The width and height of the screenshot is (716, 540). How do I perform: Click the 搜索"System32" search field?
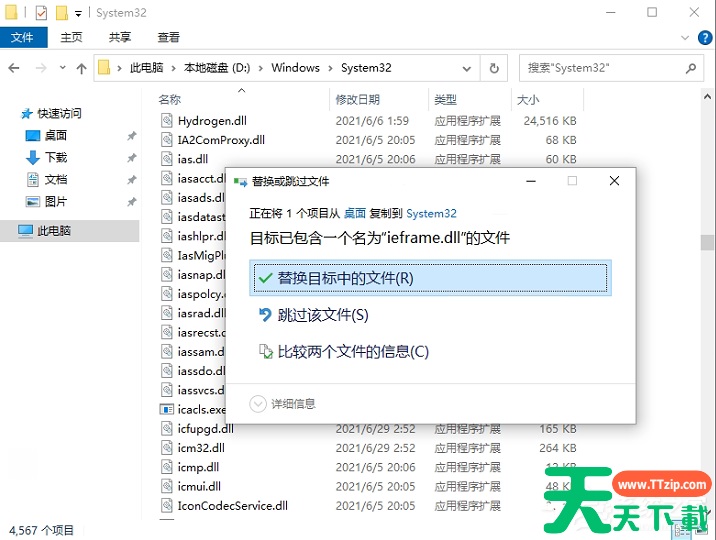click(x=600, y=68)
